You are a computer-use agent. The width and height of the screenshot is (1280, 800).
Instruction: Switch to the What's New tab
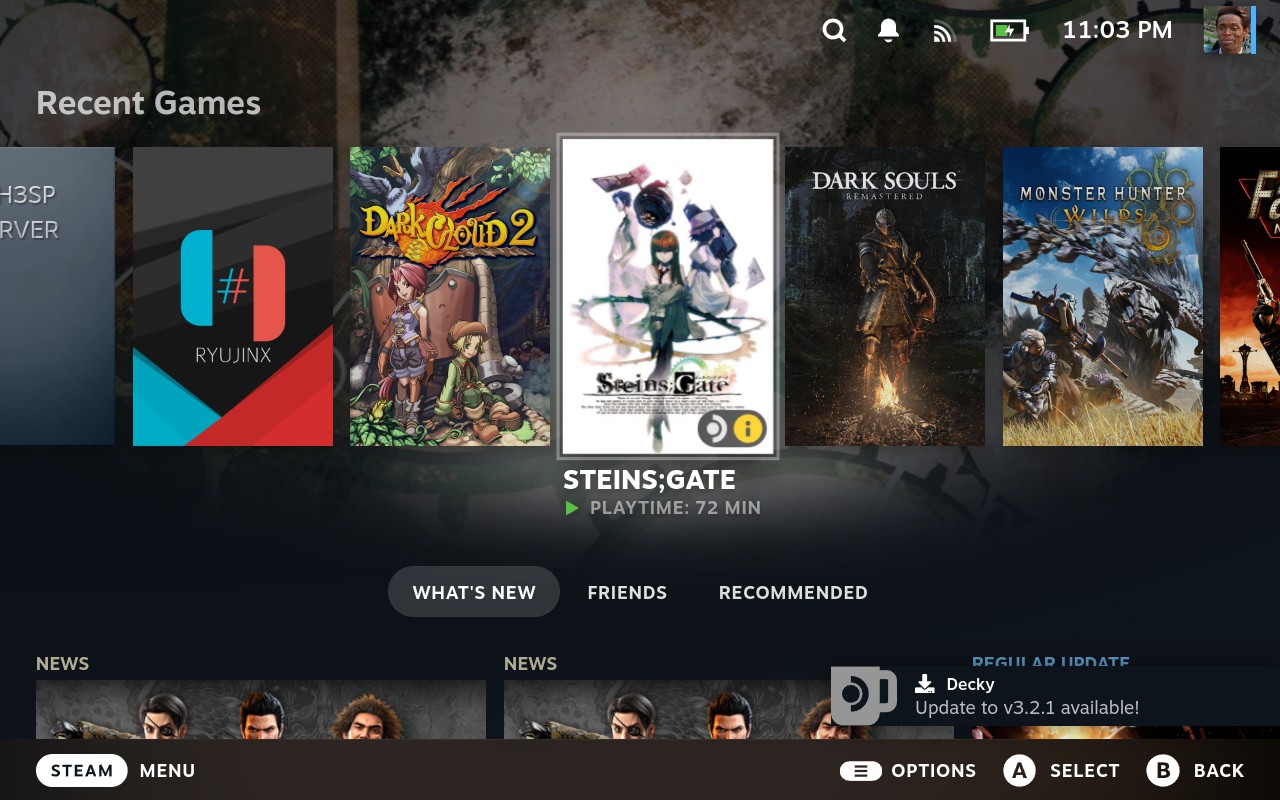[474, 592]
